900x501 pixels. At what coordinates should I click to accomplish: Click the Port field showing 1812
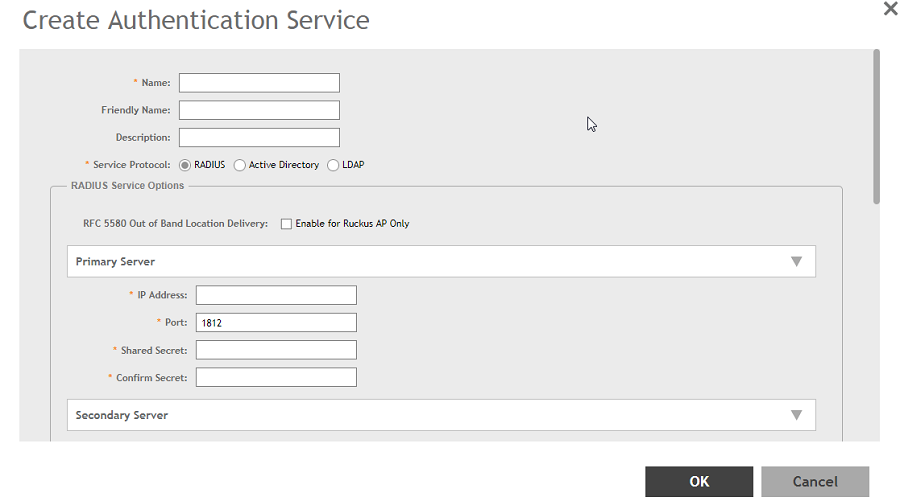(276, 322)
